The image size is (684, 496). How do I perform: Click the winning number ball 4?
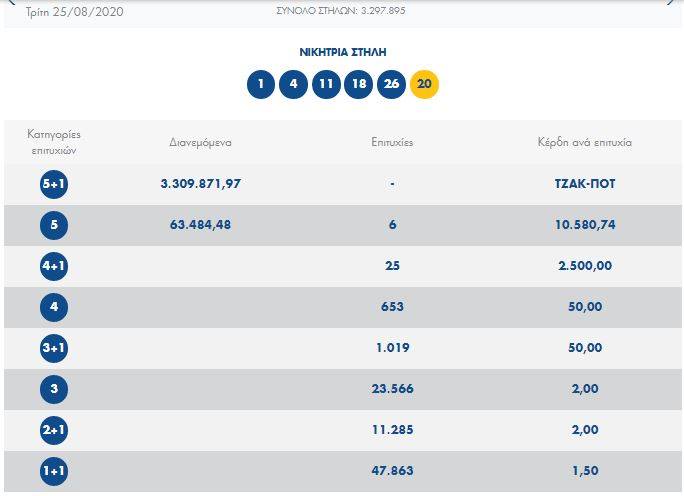point(293,84)
